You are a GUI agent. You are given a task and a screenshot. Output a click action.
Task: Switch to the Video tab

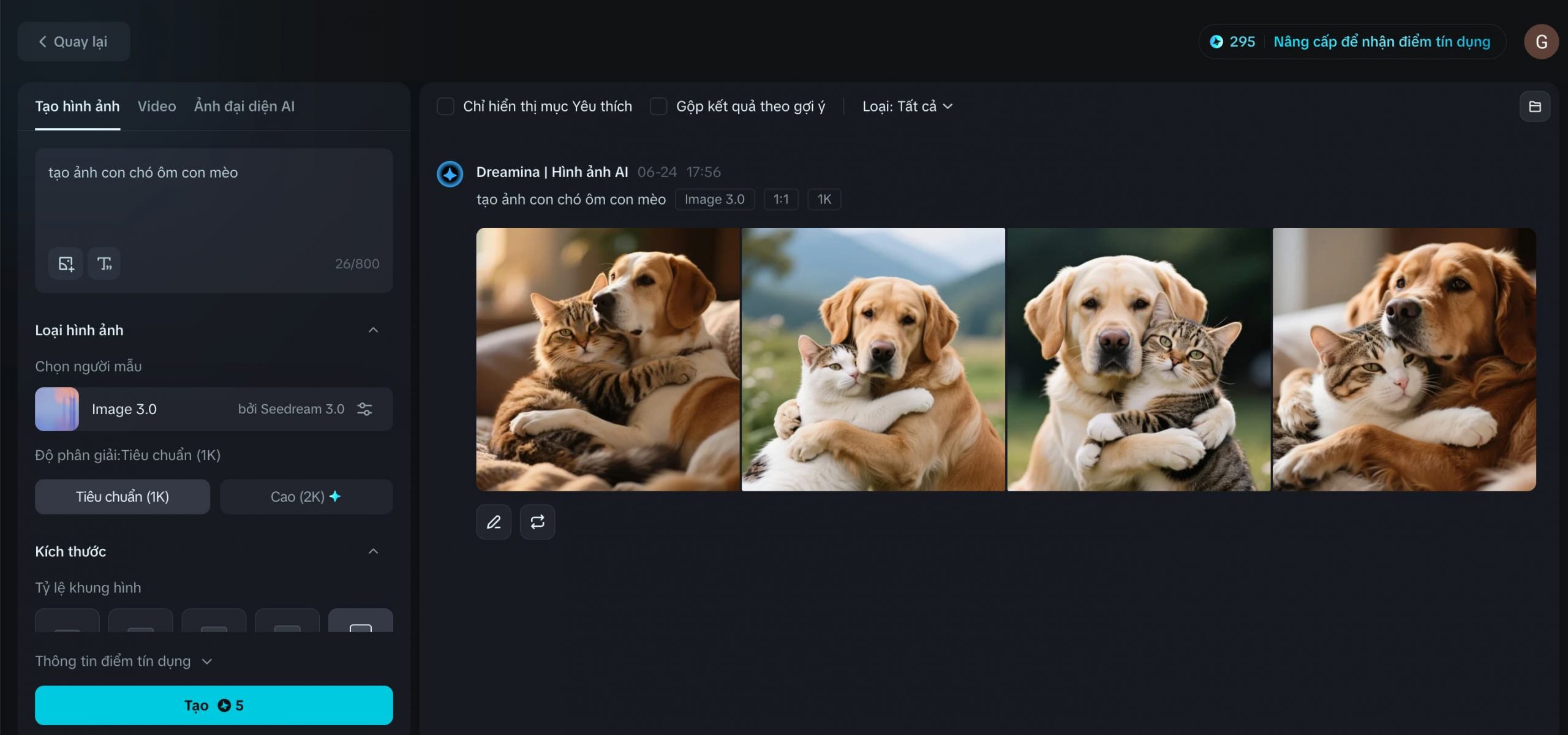click(157, 106)
